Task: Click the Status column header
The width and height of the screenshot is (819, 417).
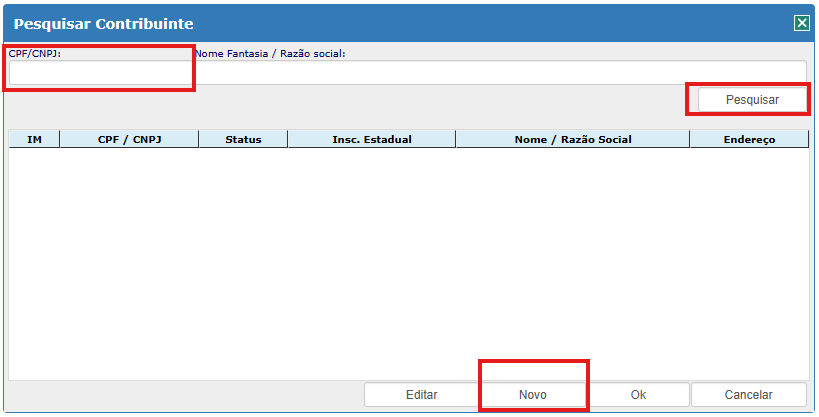Action: (x=243, y=140)
